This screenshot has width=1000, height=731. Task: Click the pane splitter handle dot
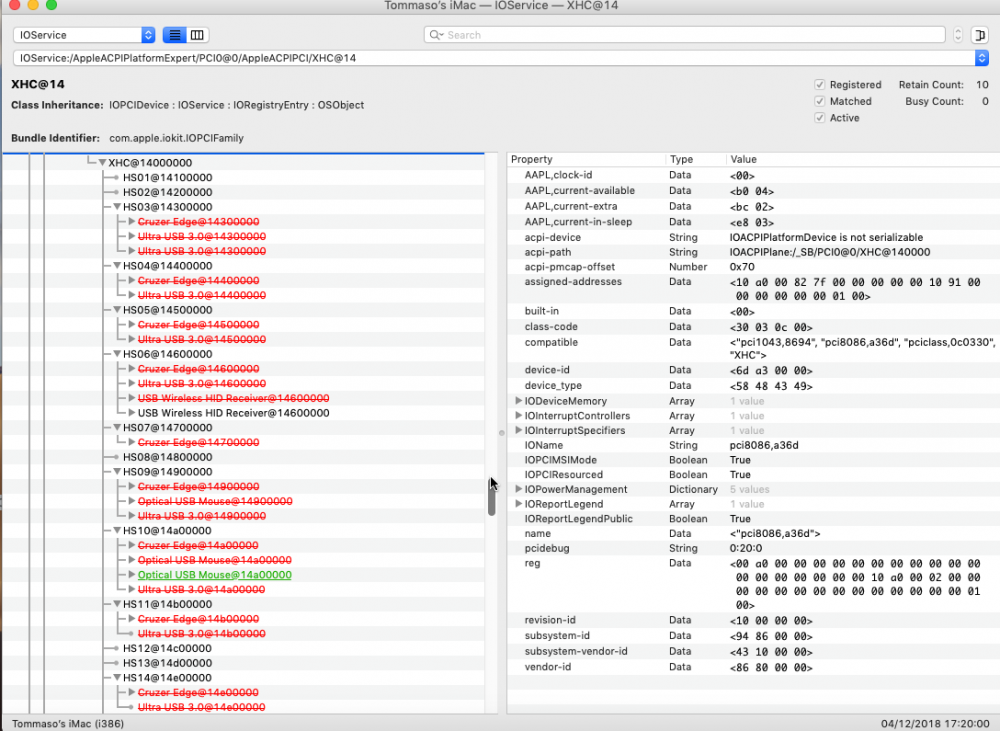coord(501,432)
